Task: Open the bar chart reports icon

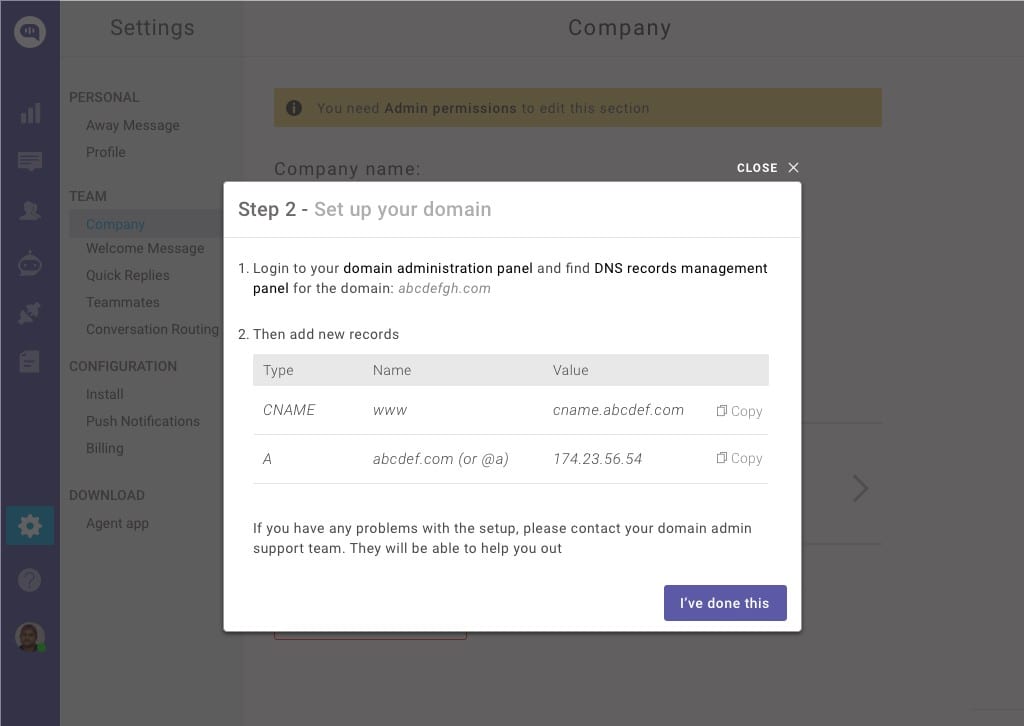Action: (30, 113)
